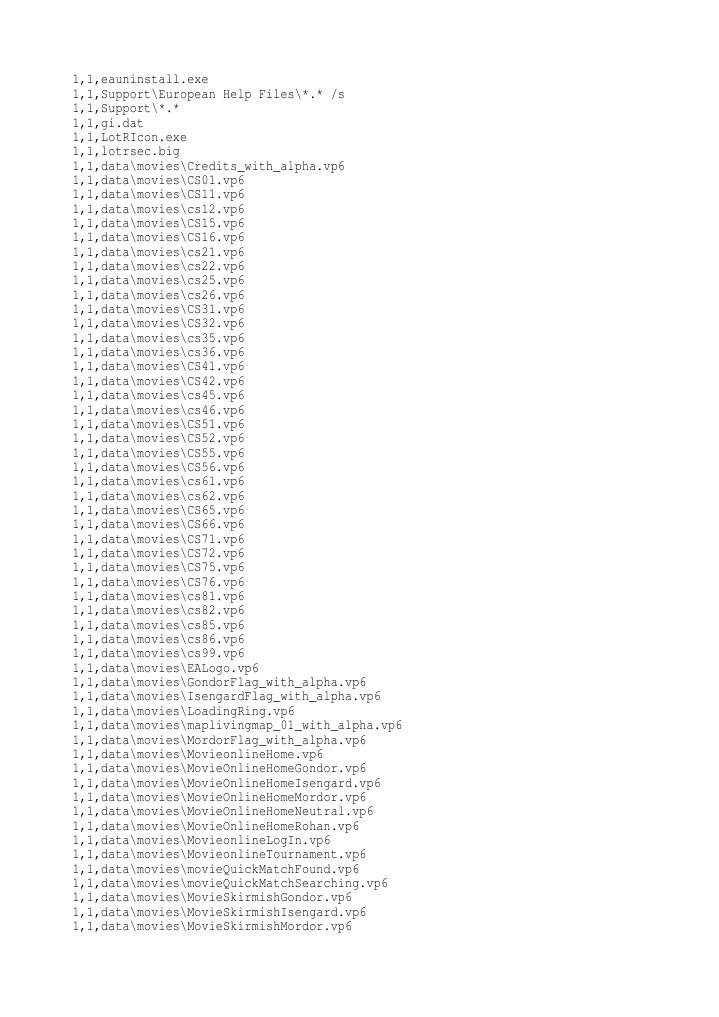
Task: Click the CS42.vp6 entry
Action: pos(158,381)
